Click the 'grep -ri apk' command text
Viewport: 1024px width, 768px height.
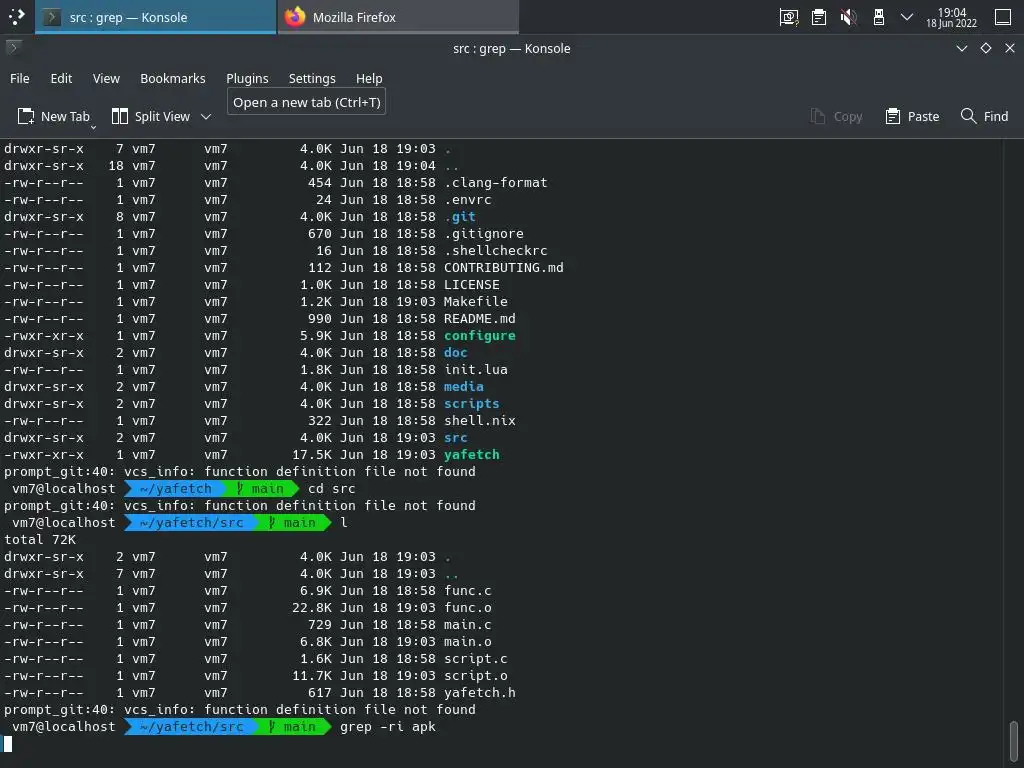coord(388,726)
